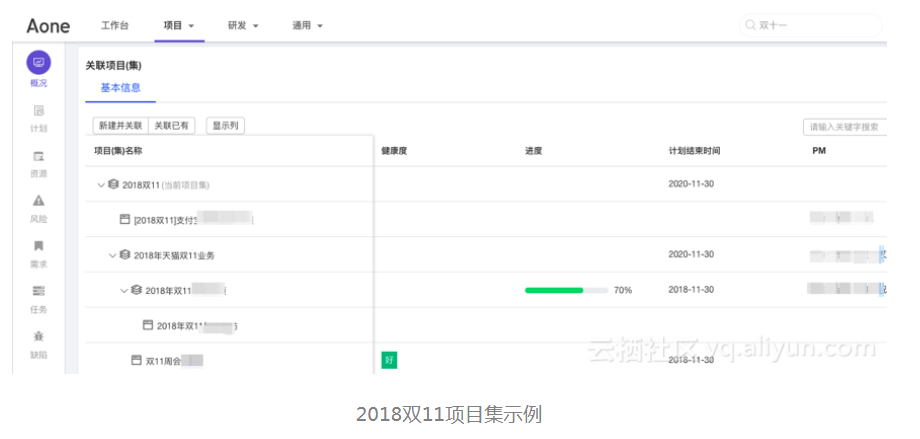This screenshot has width=920, height=439.
Task: Select the 2018年天猫双11业务 name
Action: coord(174,255)
